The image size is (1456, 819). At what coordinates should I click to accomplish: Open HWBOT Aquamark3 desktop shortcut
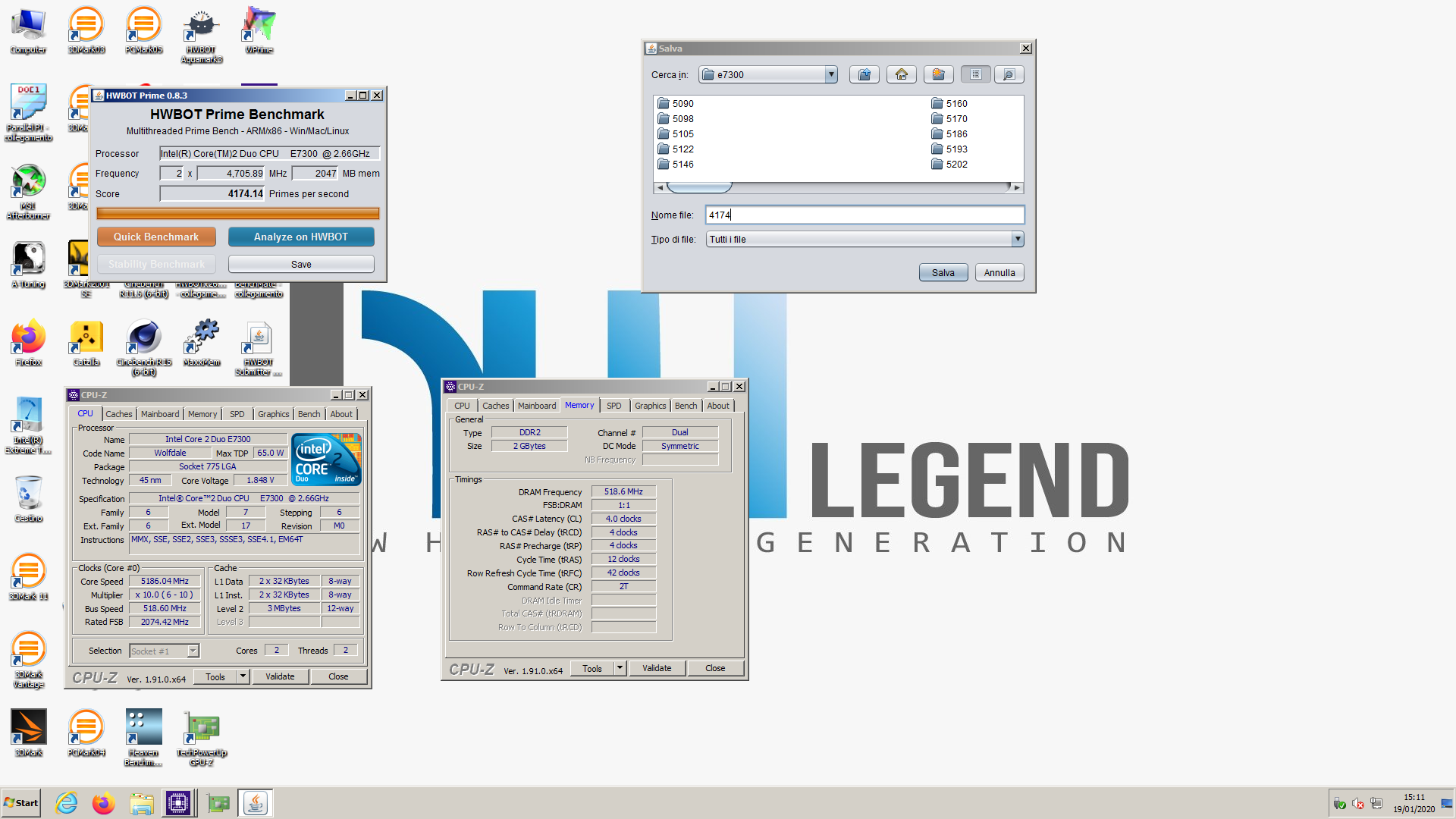coord(201,35)
